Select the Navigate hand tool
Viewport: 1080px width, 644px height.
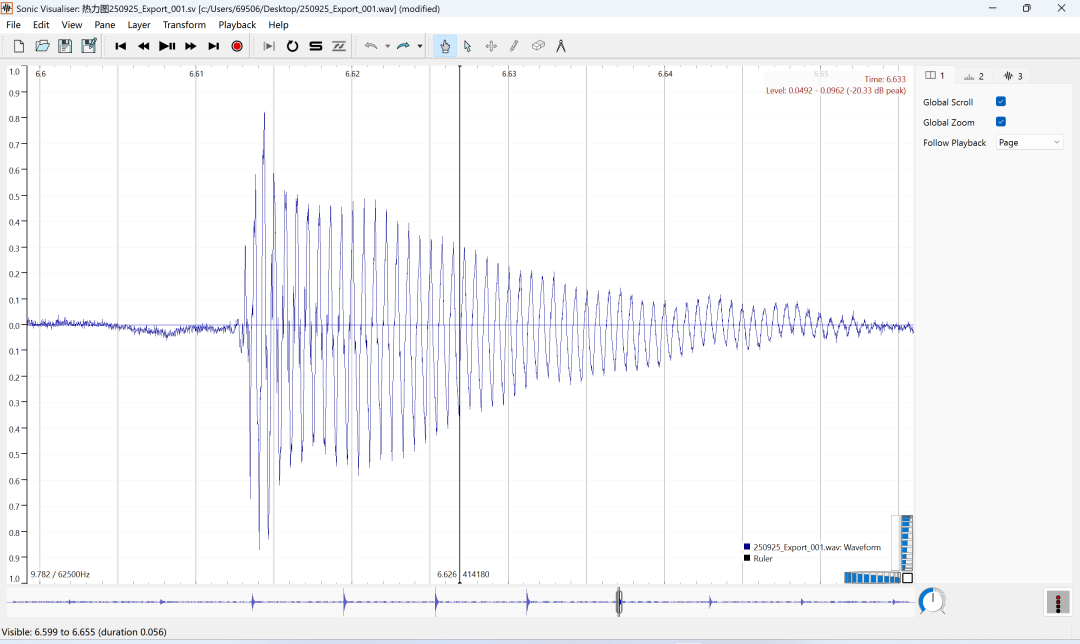[x=445, y=46]
